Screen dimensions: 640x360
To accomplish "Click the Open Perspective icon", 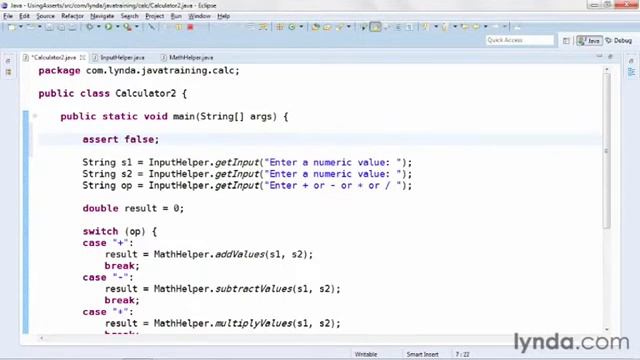I will 566,40.
